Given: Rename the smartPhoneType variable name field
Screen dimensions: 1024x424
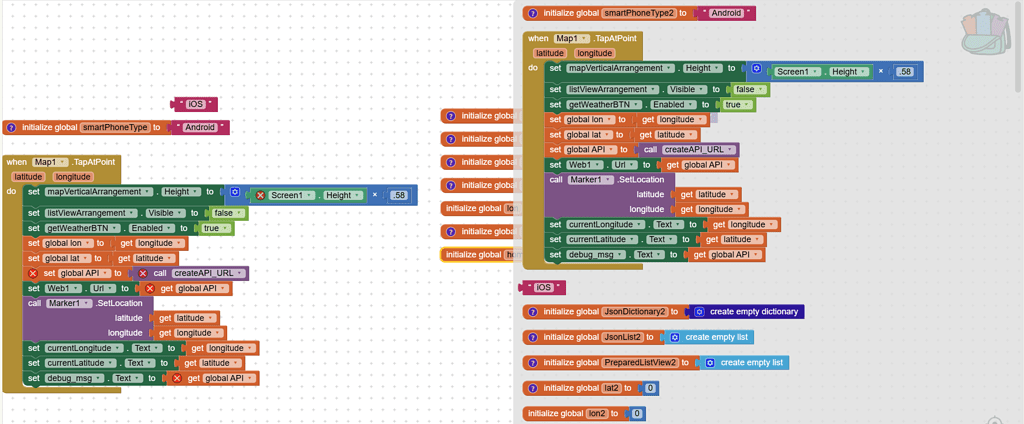Looking at the screenshot, I should pos(116,127).
